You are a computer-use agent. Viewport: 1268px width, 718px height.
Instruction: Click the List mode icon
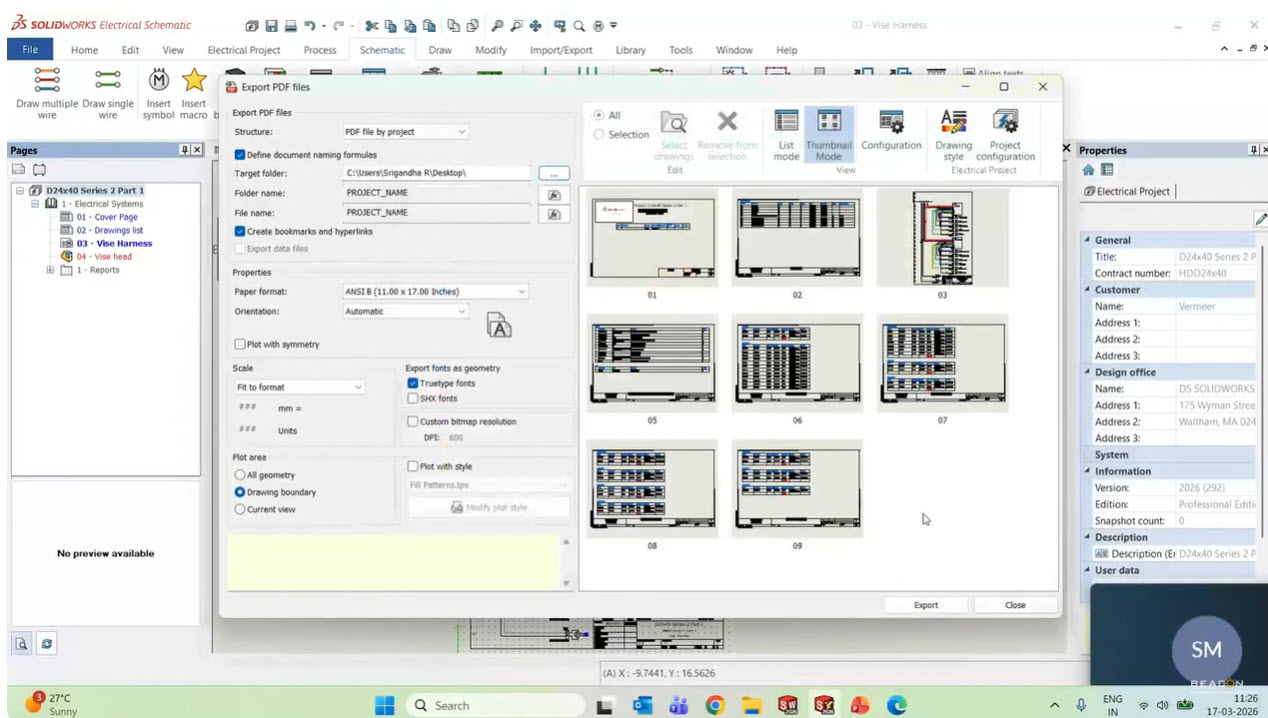(786, 134)
